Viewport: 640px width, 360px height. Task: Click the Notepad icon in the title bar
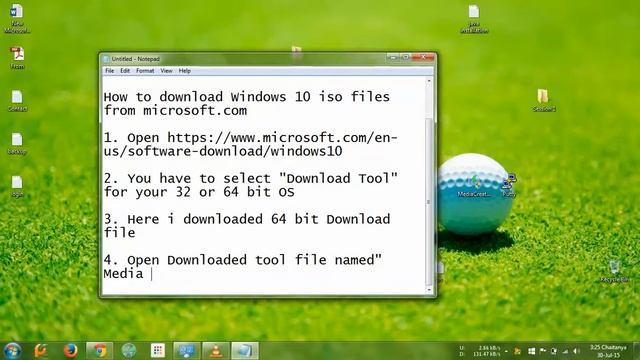(107, 59)
